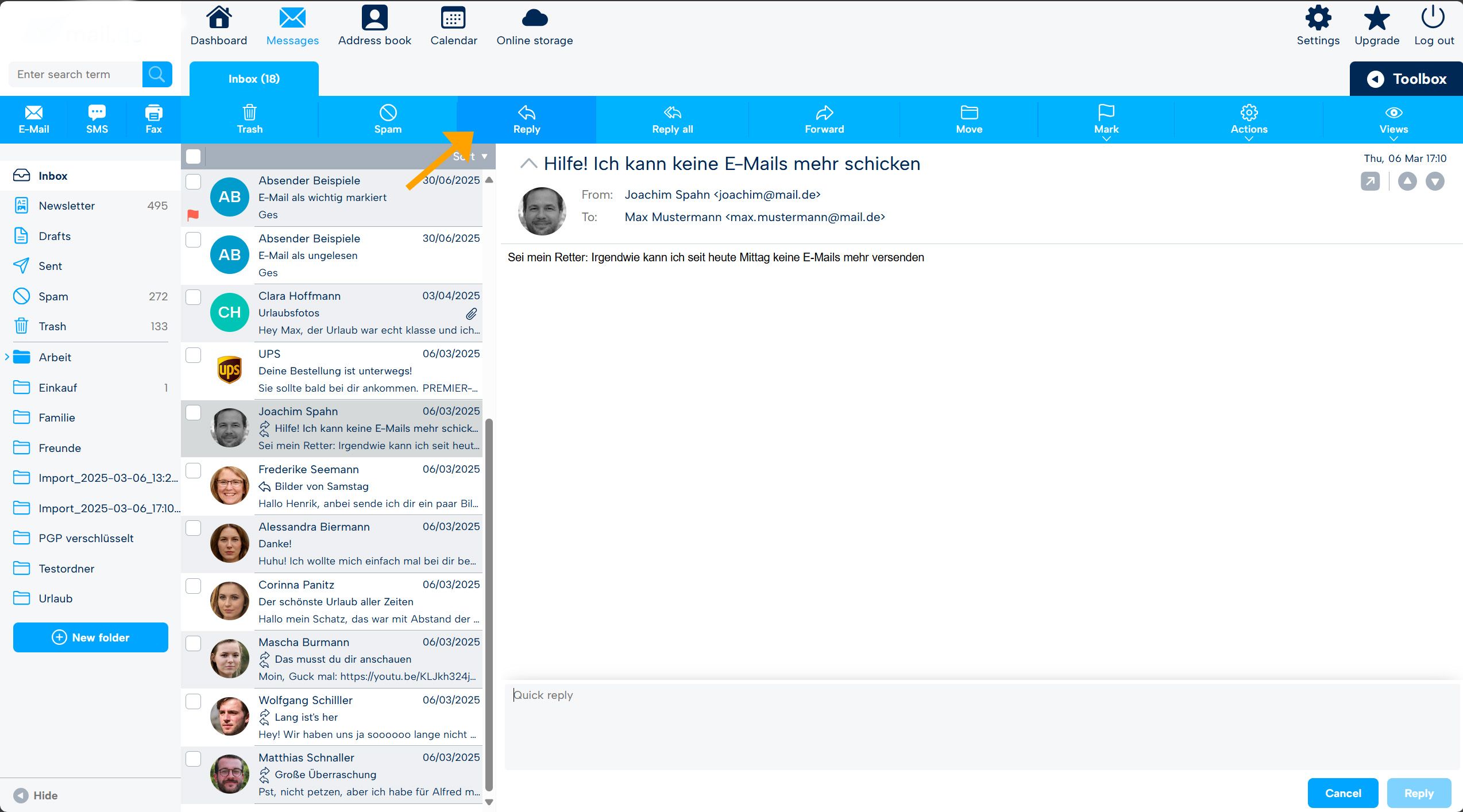The width and height of the screenshot is (1463, 812).
Task: Click recipient max.mustermann@mail.de
Action: 755,217
